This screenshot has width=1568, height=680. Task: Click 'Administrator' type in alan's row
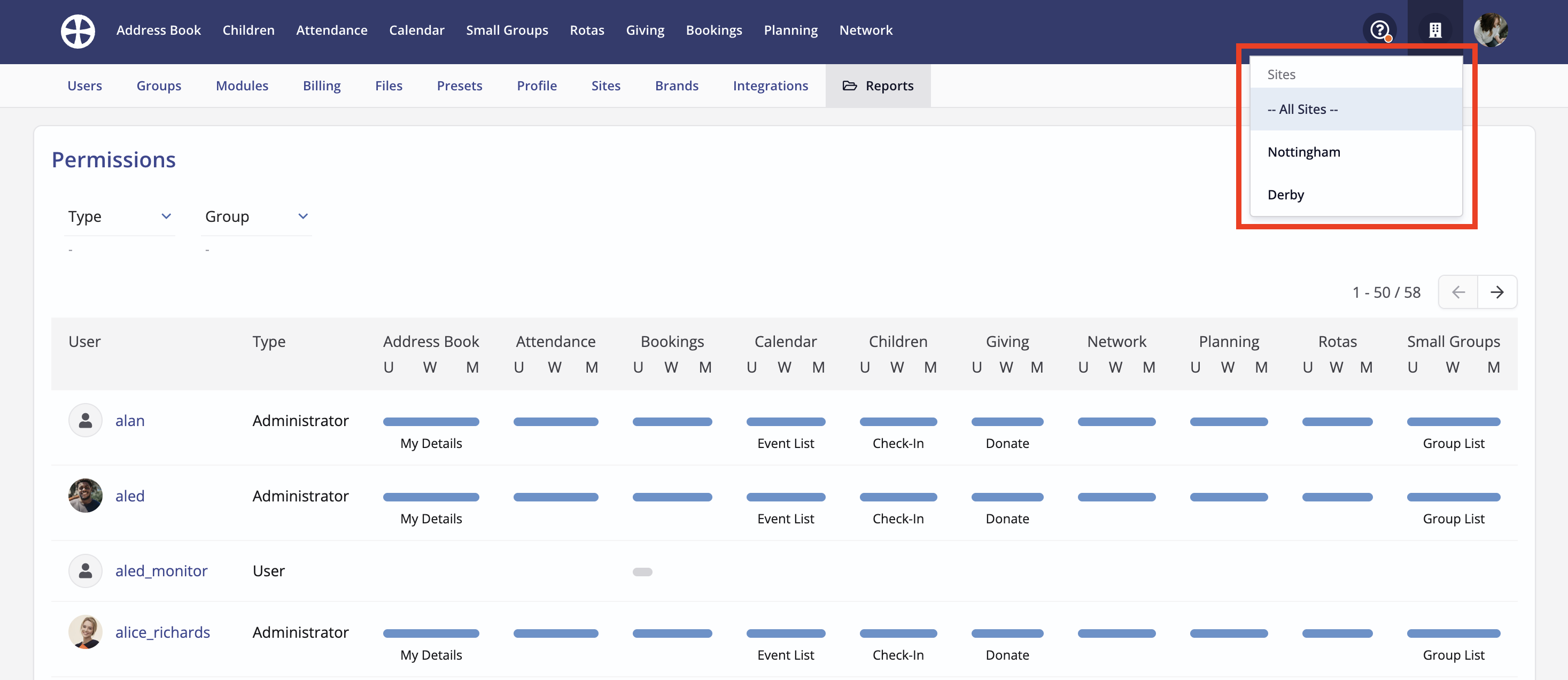tap(301, 421)
